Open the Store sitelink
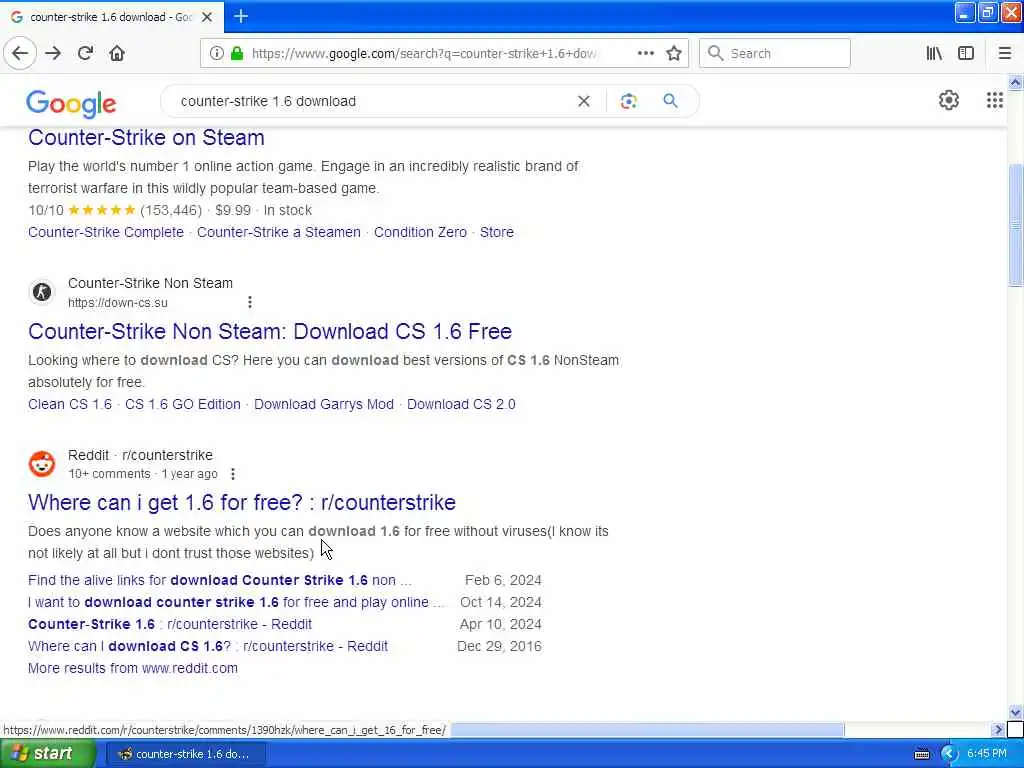The height and width of the screenshot is (768, 1024). point(496,232)
